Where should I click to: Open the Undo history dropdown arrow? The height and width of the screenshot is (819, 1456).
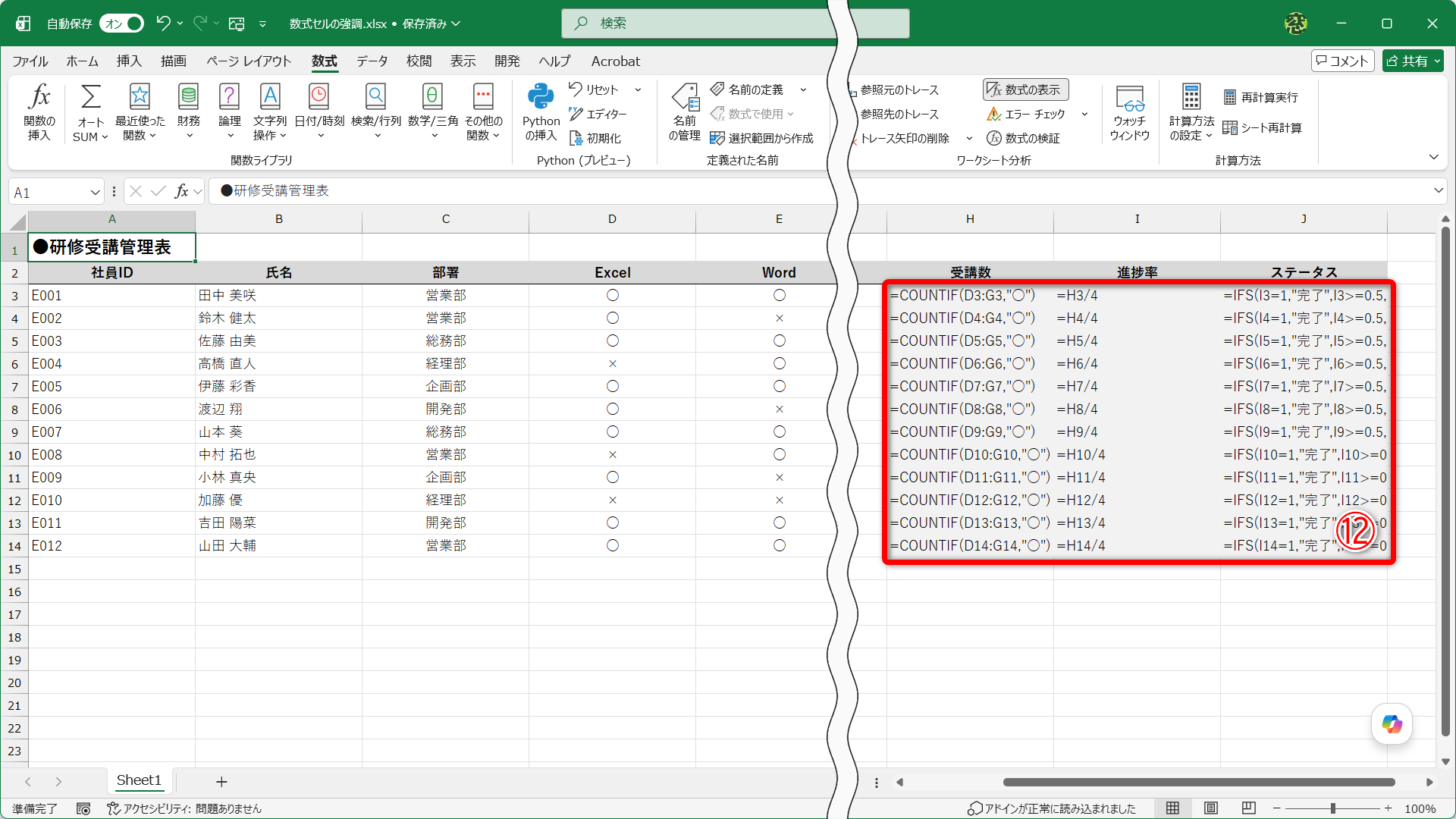pos(180,24)
